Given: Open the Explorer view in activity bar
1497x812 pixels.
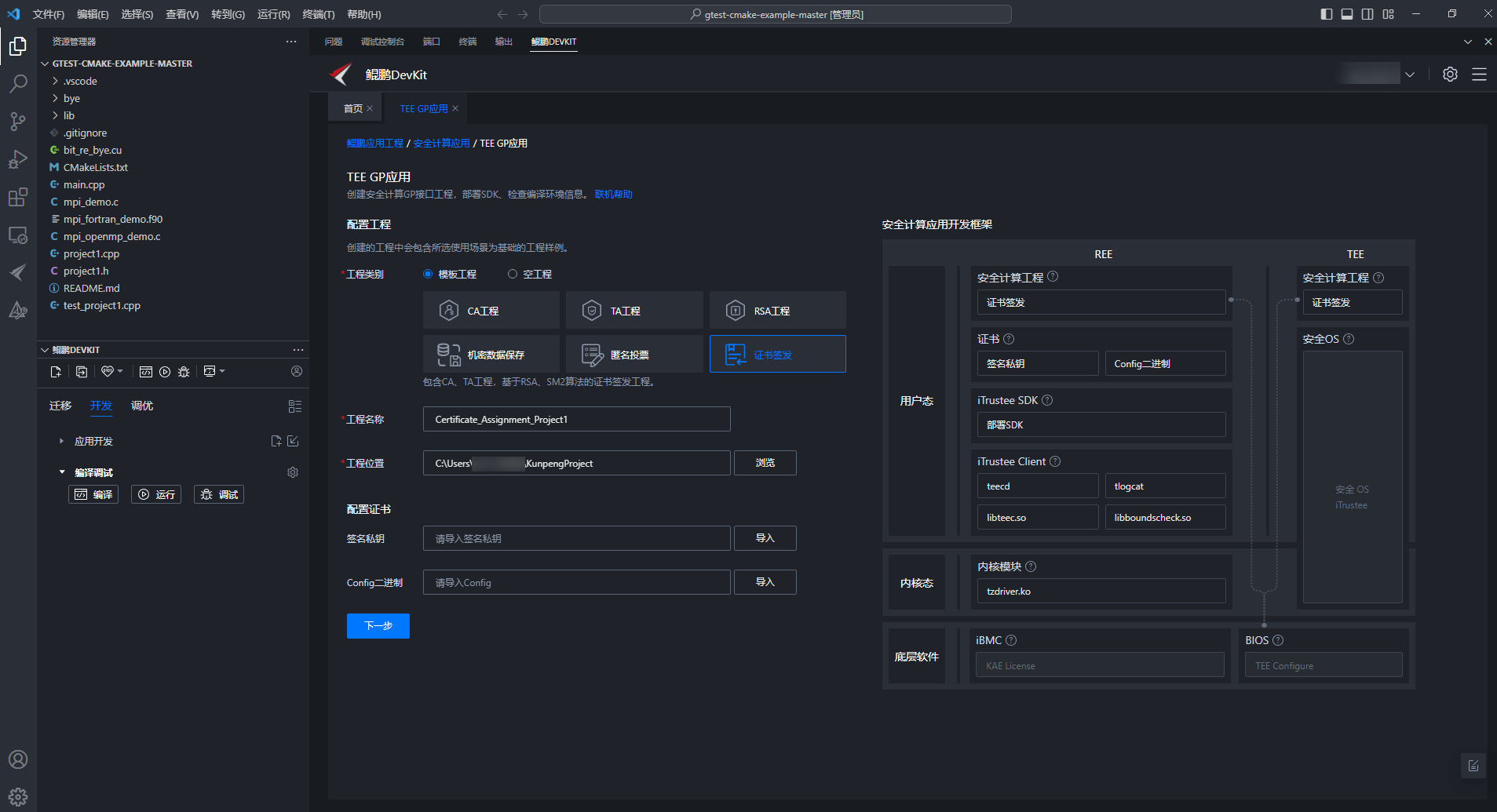Looking at the screenshot, I should 18,46.
